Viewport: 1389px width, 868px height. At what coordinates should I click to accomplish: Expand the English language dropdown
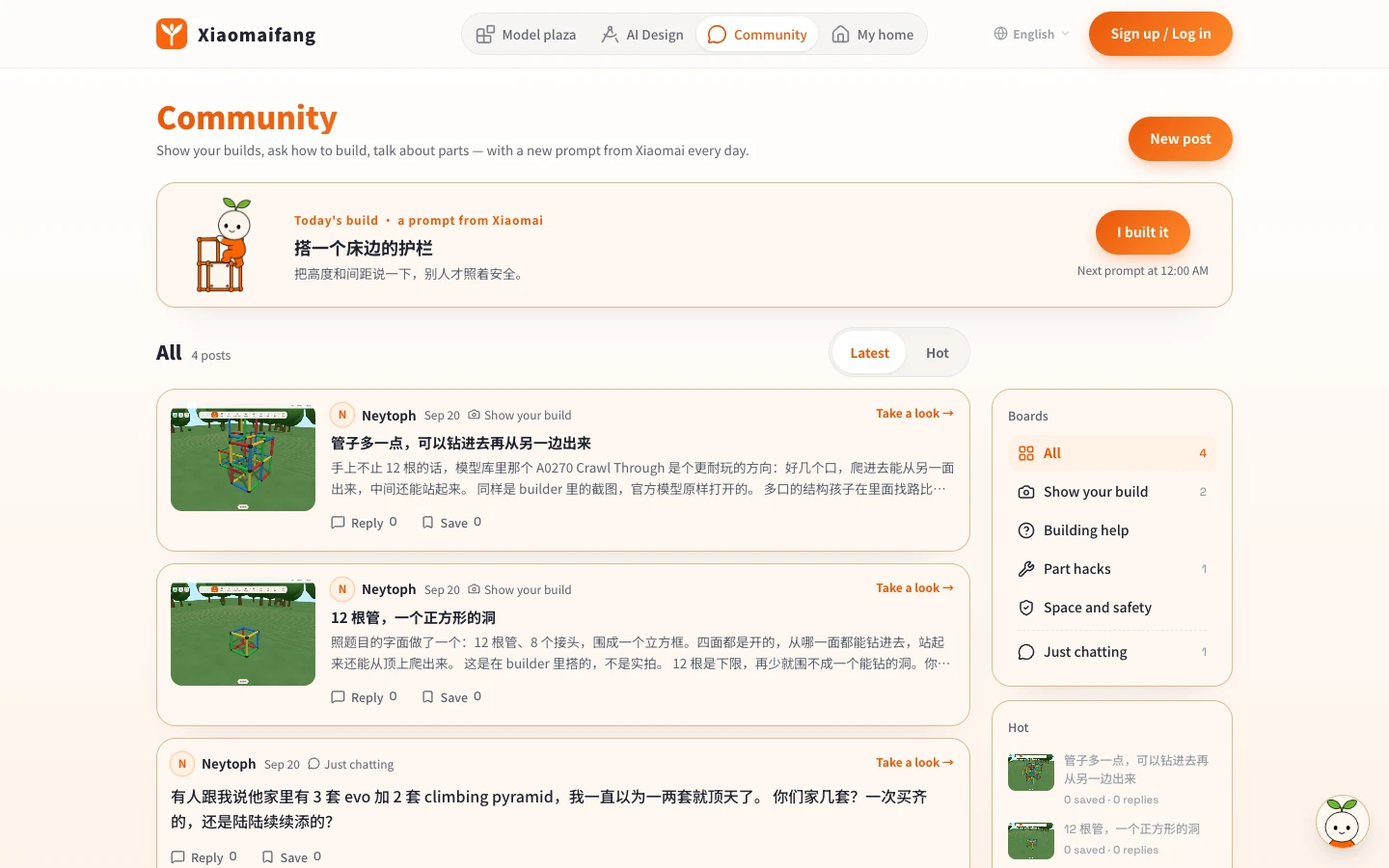pos(1031,34)
